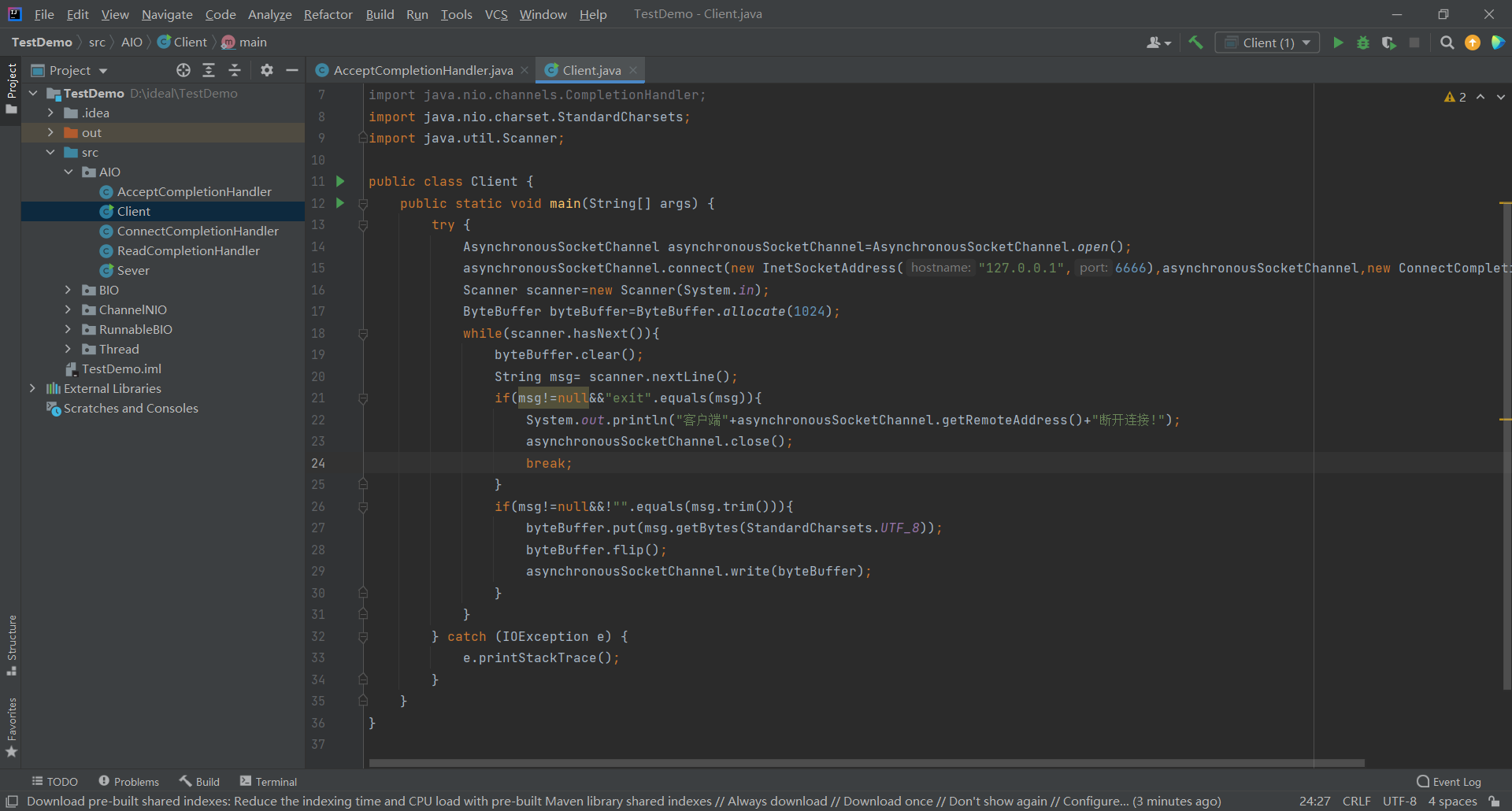The image size is (1512, 811).
Task: Expand the ChannelNIO package
Action: pyautogui.click(x=68, y=309)
